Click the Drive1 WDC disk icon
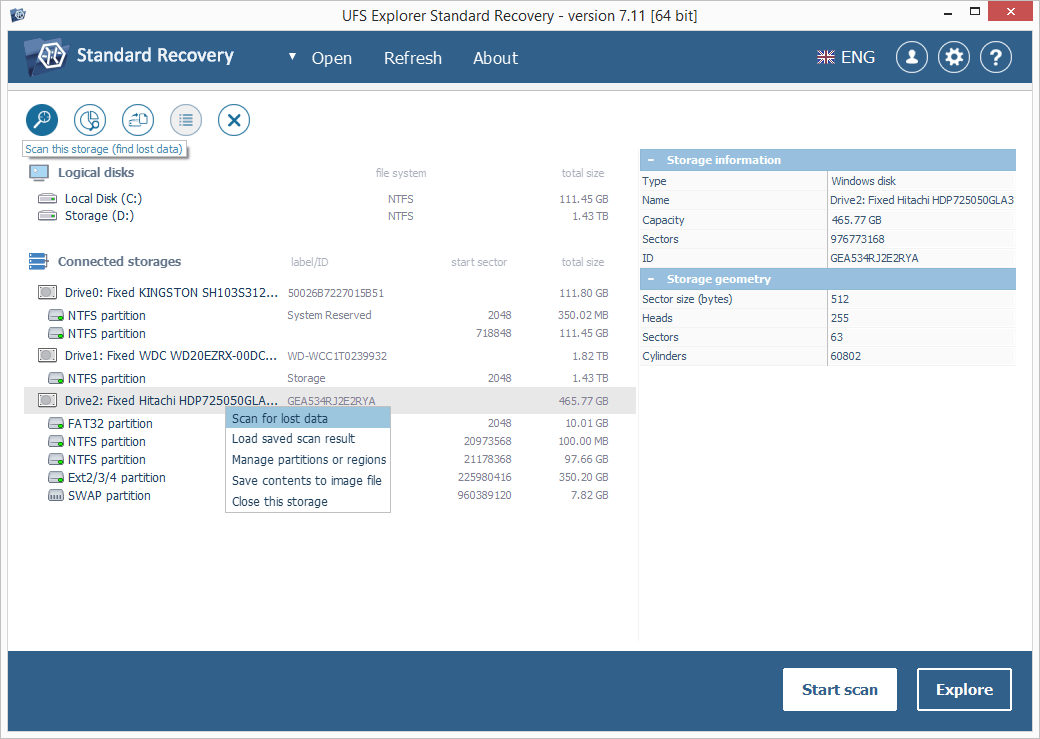 click(x=47, y=356)
